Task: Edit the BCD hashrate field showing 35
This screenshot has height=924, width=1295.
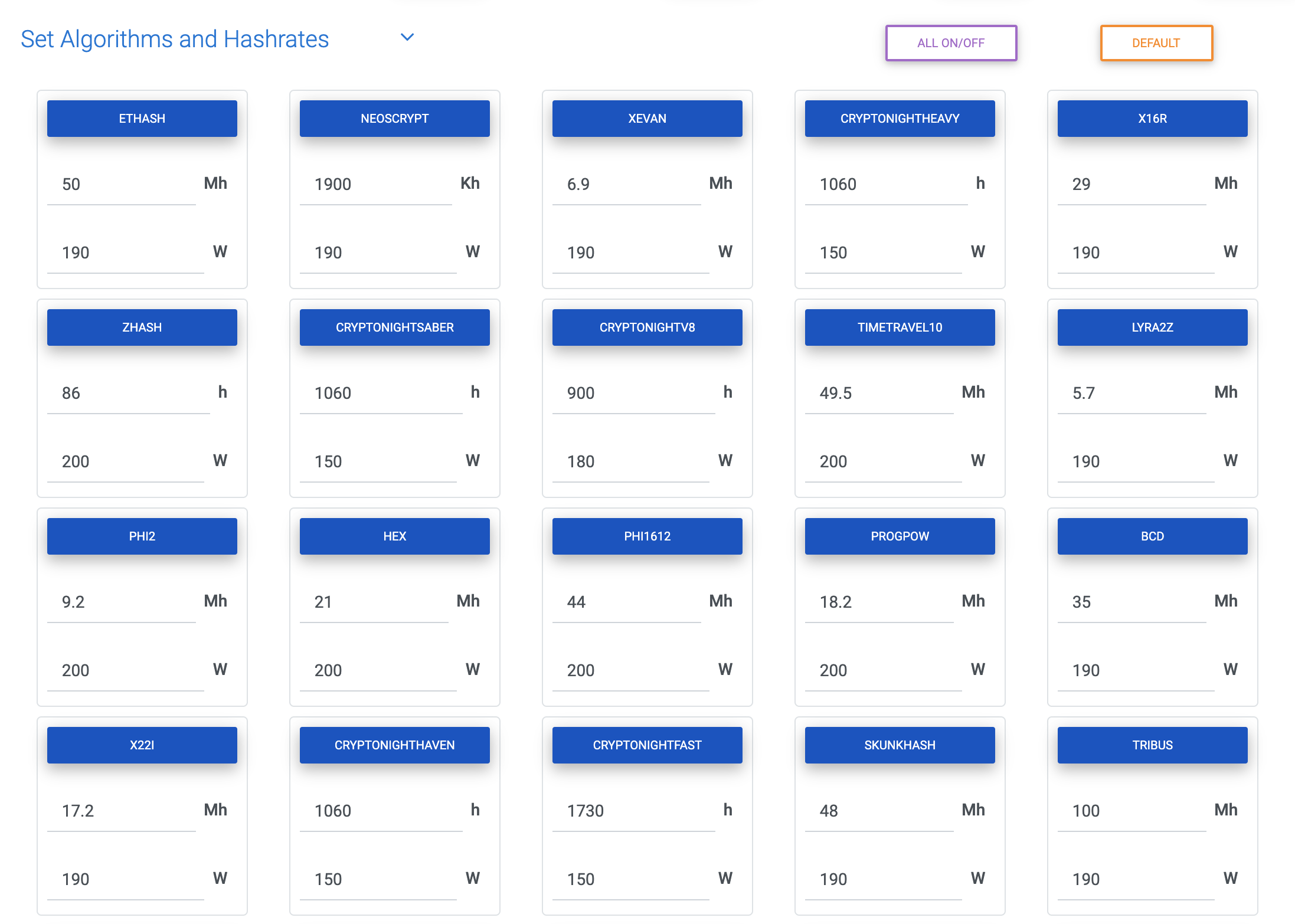Action: point(1132,602)
